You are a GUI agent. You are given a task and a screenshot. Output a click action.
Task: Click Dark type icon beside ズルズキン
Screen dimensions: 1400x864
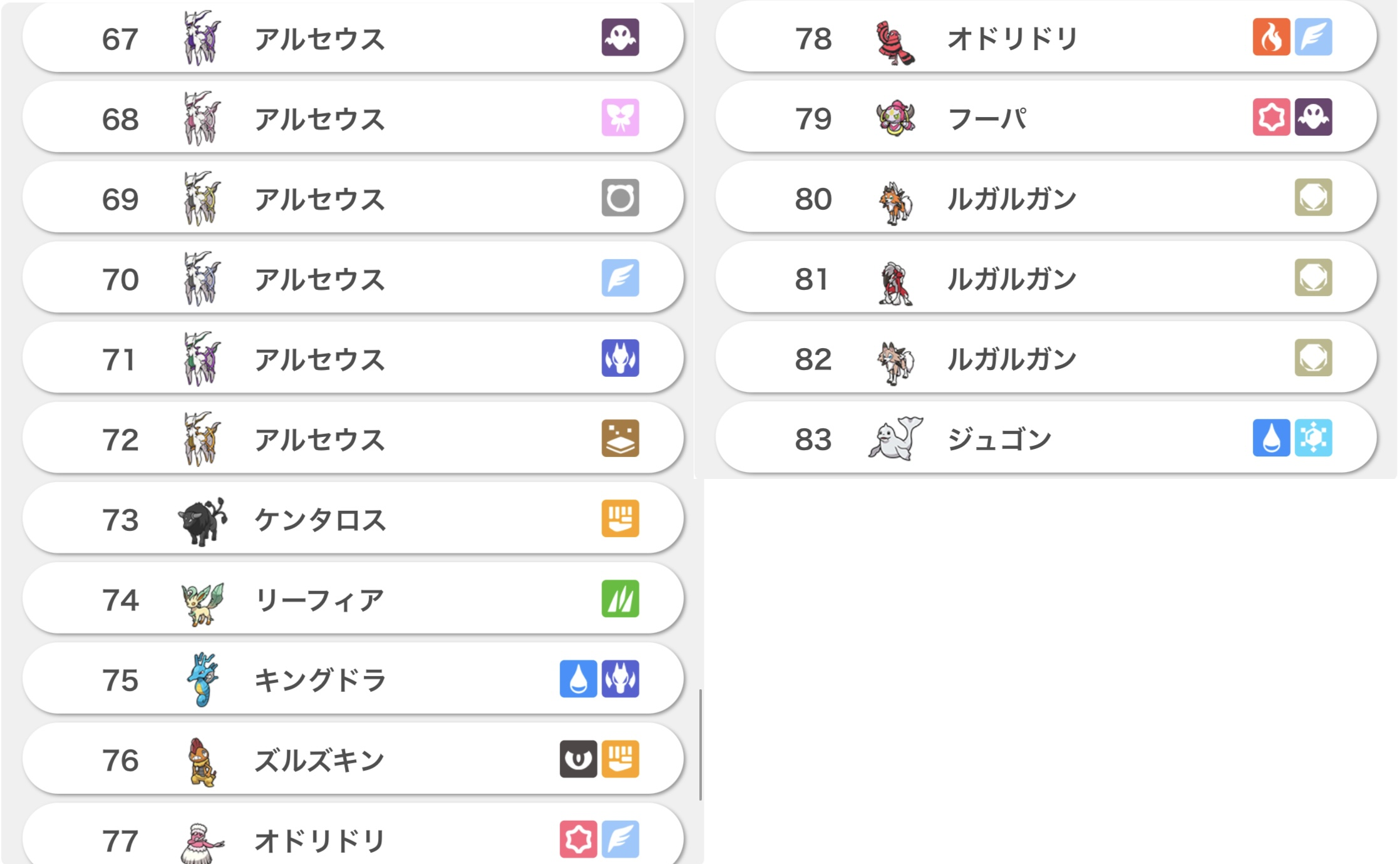tap(578, 759)
